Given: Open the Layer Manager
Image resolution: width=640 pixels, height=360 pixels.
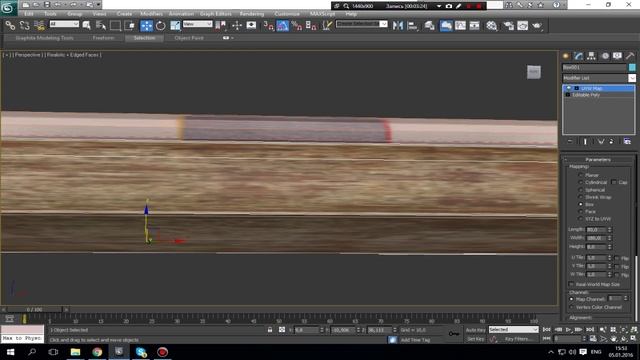Looking at the screenshot, I should pos(429,26).
